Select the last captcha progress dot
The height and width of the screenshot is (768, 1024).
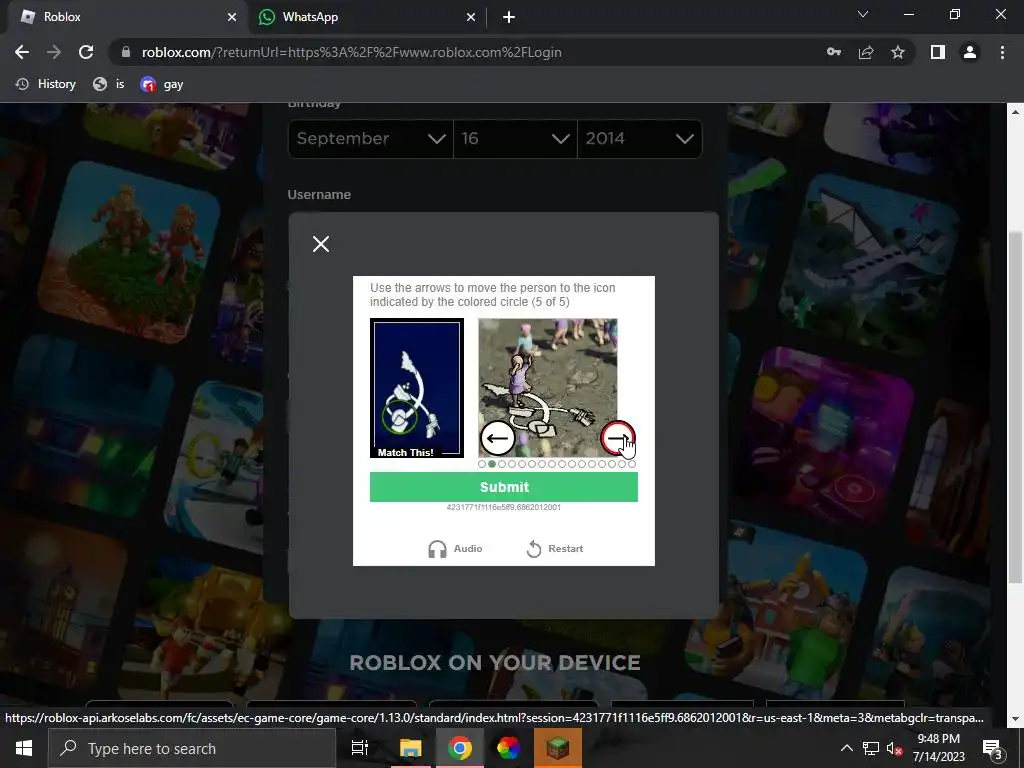[x=632, y=464]
